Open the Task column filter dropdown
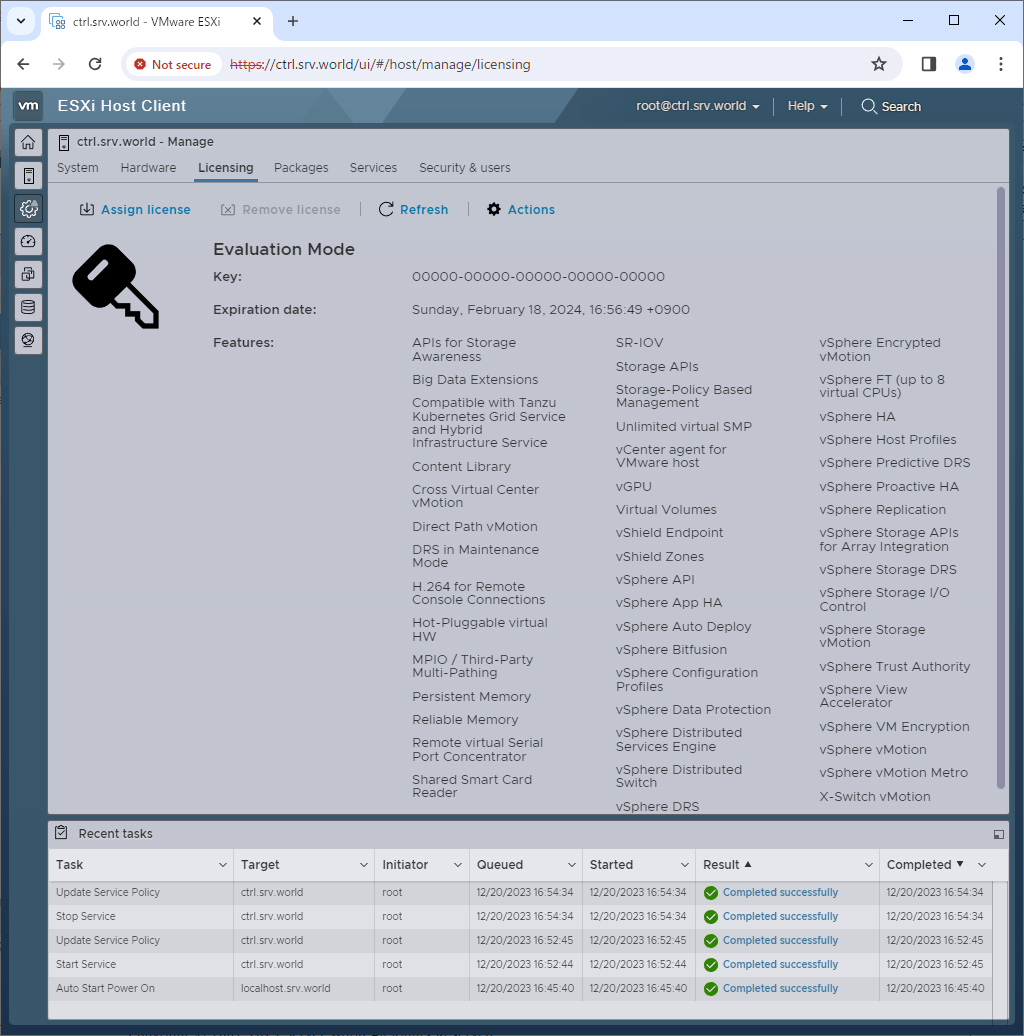The height and width of the screenshot is (1036, 1024). 225,865
